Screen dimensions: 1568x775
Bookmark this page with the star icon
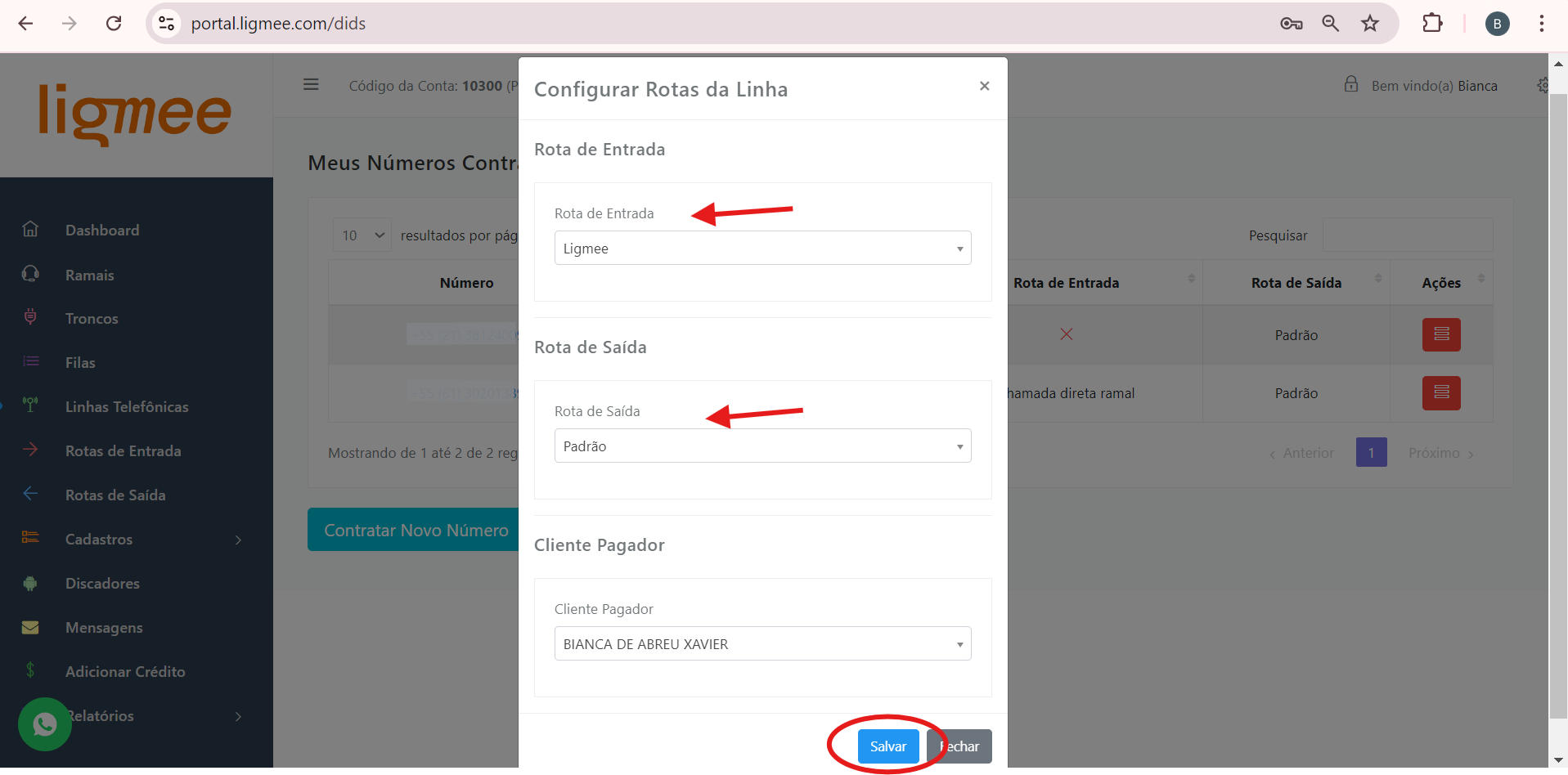1369,24
